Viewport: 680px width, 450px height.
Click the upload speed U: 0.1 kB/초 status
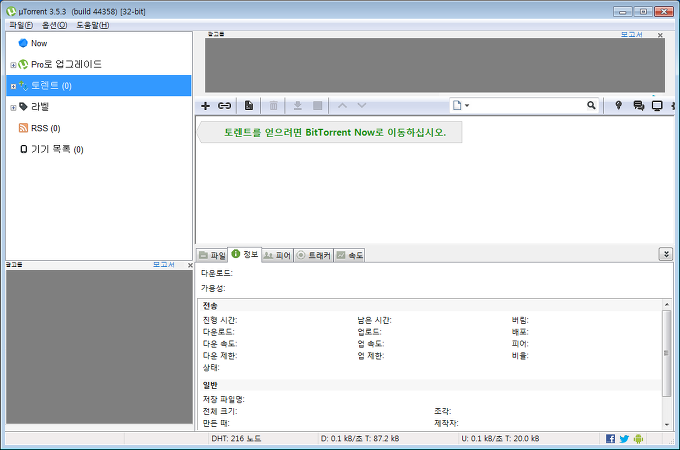(x=500, y=438)
